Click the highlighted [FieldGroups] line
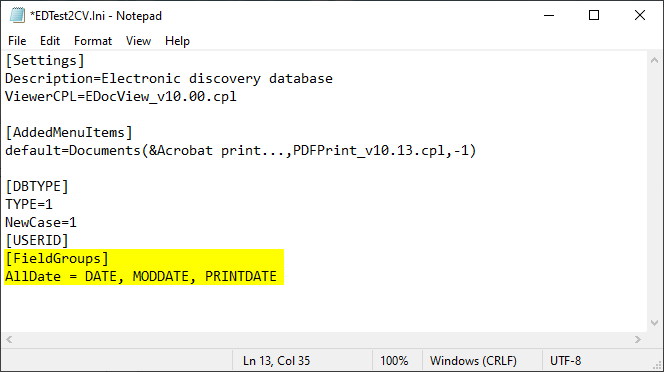 coord(57,258)
